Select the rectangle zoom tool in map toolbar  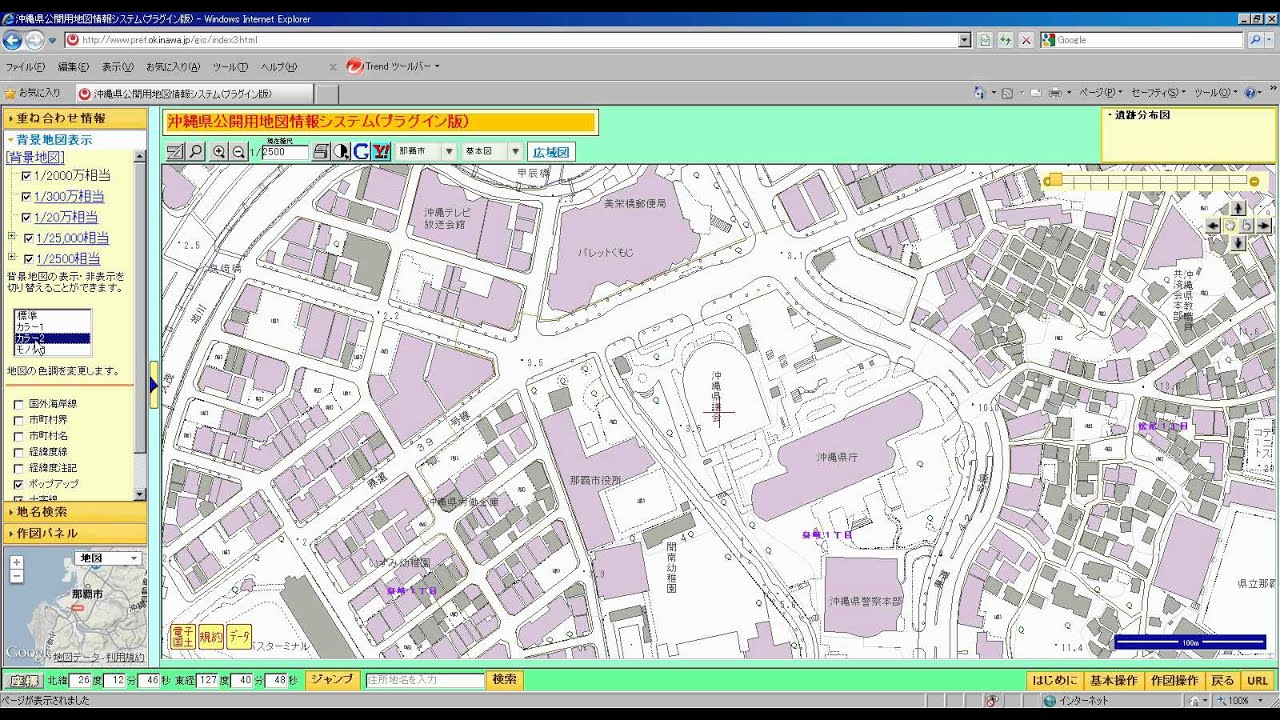[x=174, y=152]
